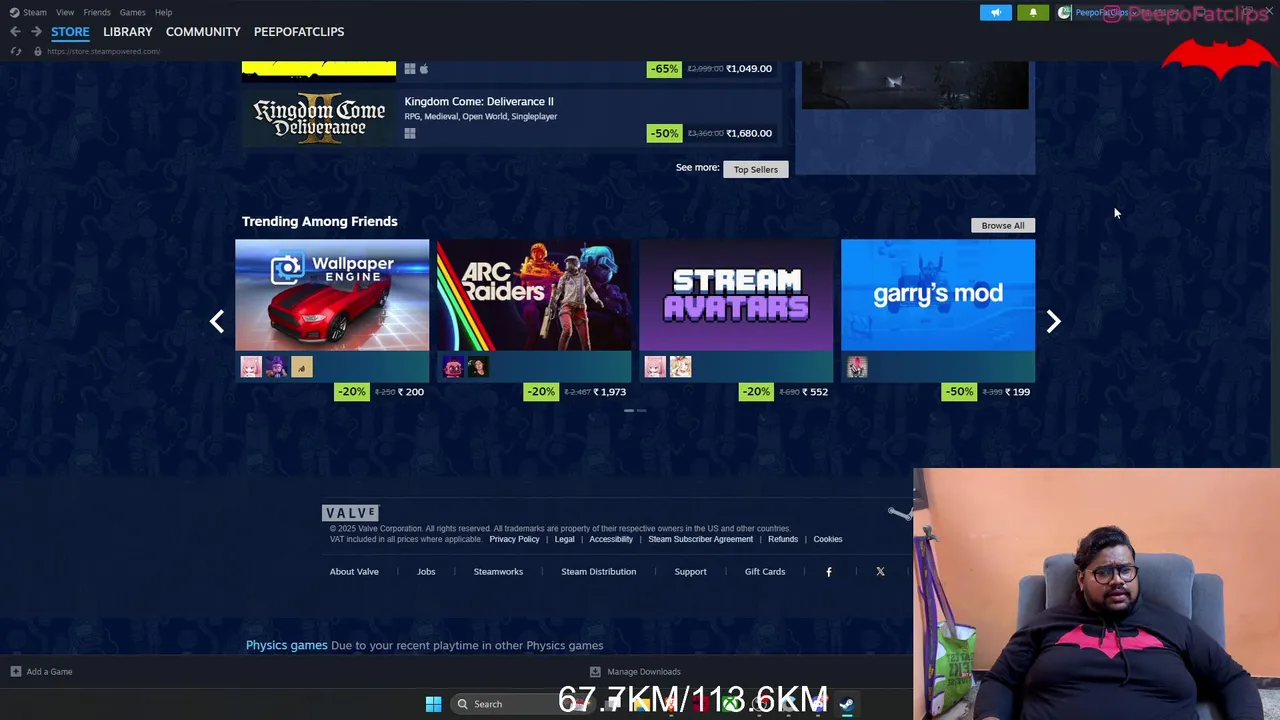This screenshot has width=1280, height=720.
Task: Click the -50% ₹1,680.00 price for Kingdom Come
Action: tap(711, 133)
